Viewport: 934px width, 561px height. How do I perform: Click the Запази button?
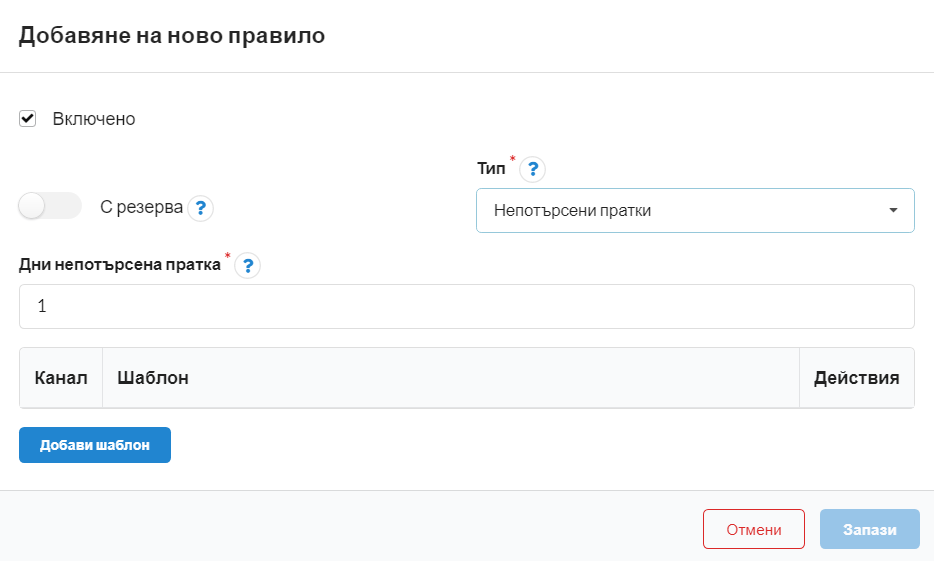tap(870, 529)
